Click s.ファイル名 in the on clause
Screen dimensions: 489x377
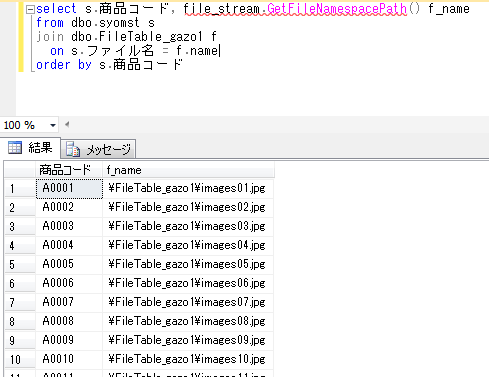(112, 51)
